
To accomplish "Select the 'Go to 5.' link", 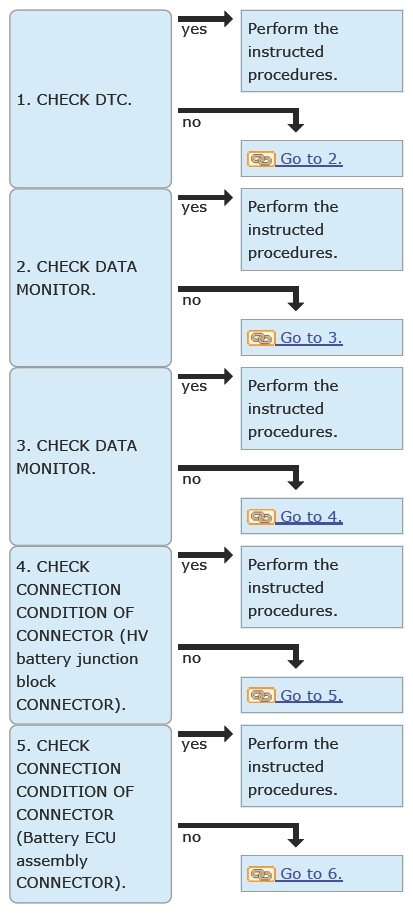I will click(311, 695).
